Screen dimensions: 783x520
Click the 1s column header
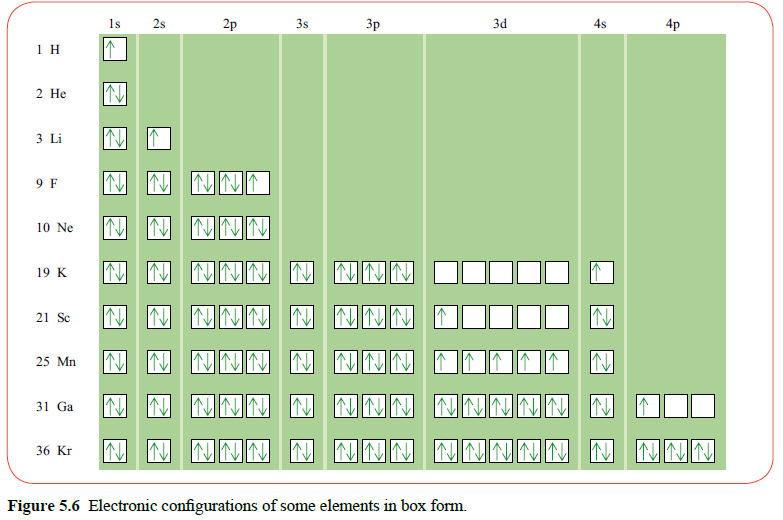pyautogui.click(x=114, y=23)
